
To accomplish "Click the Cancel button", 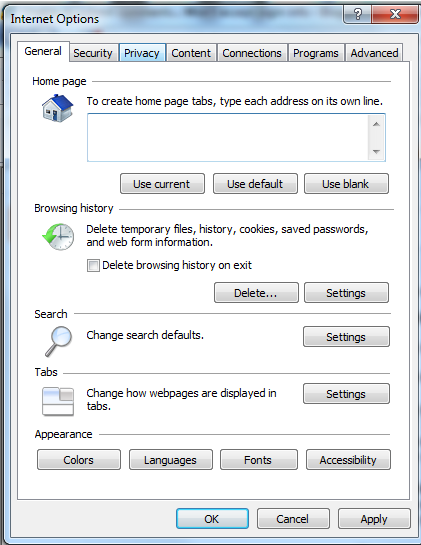I will click(x=293, y=519).
